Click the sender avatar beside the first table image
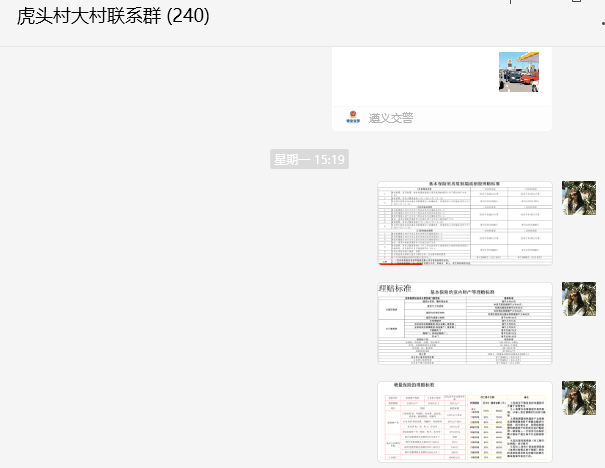 (578, 198)
